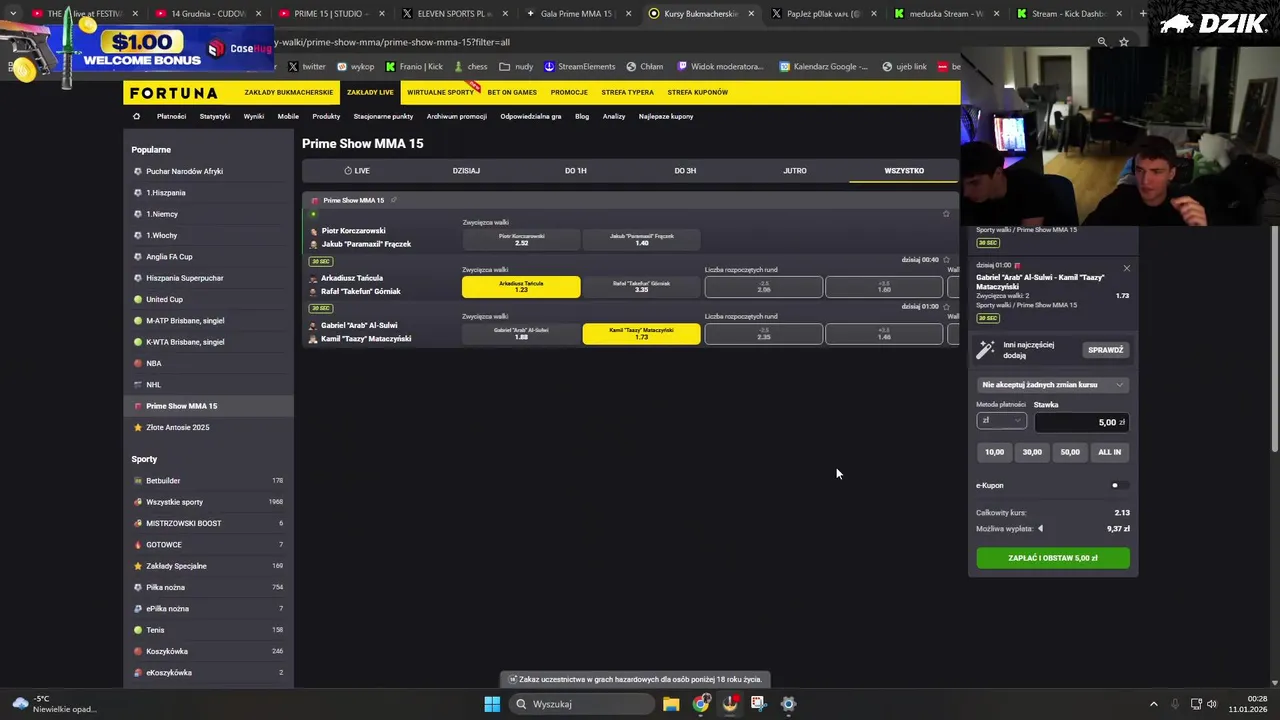Open the chess bookmark
The width and height of the screenshot is (1280, 720).
pos(471,67)
